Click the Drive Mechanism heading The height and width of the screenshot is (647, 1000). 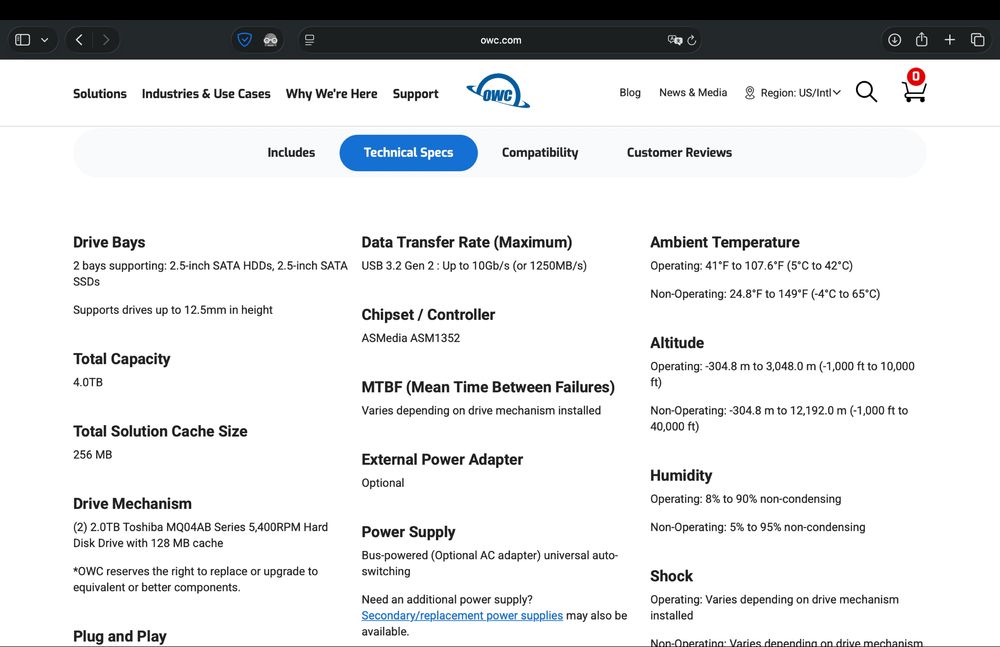pos(132,503)
